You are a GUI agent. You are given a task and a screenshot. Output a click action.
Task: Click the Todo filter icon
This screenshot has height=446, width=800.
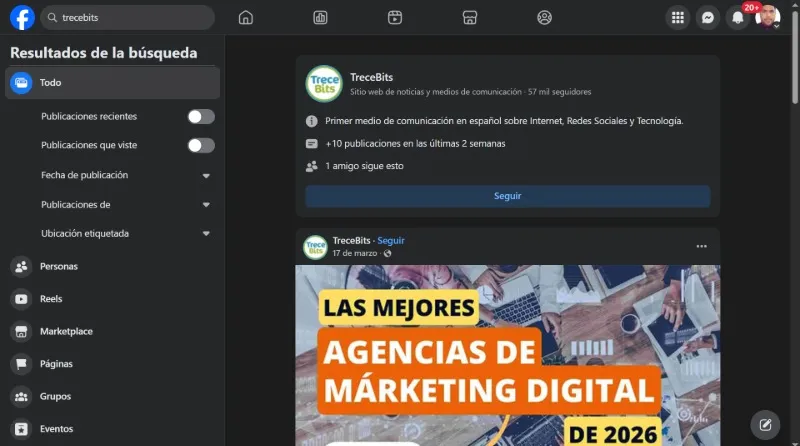[21, 83]
